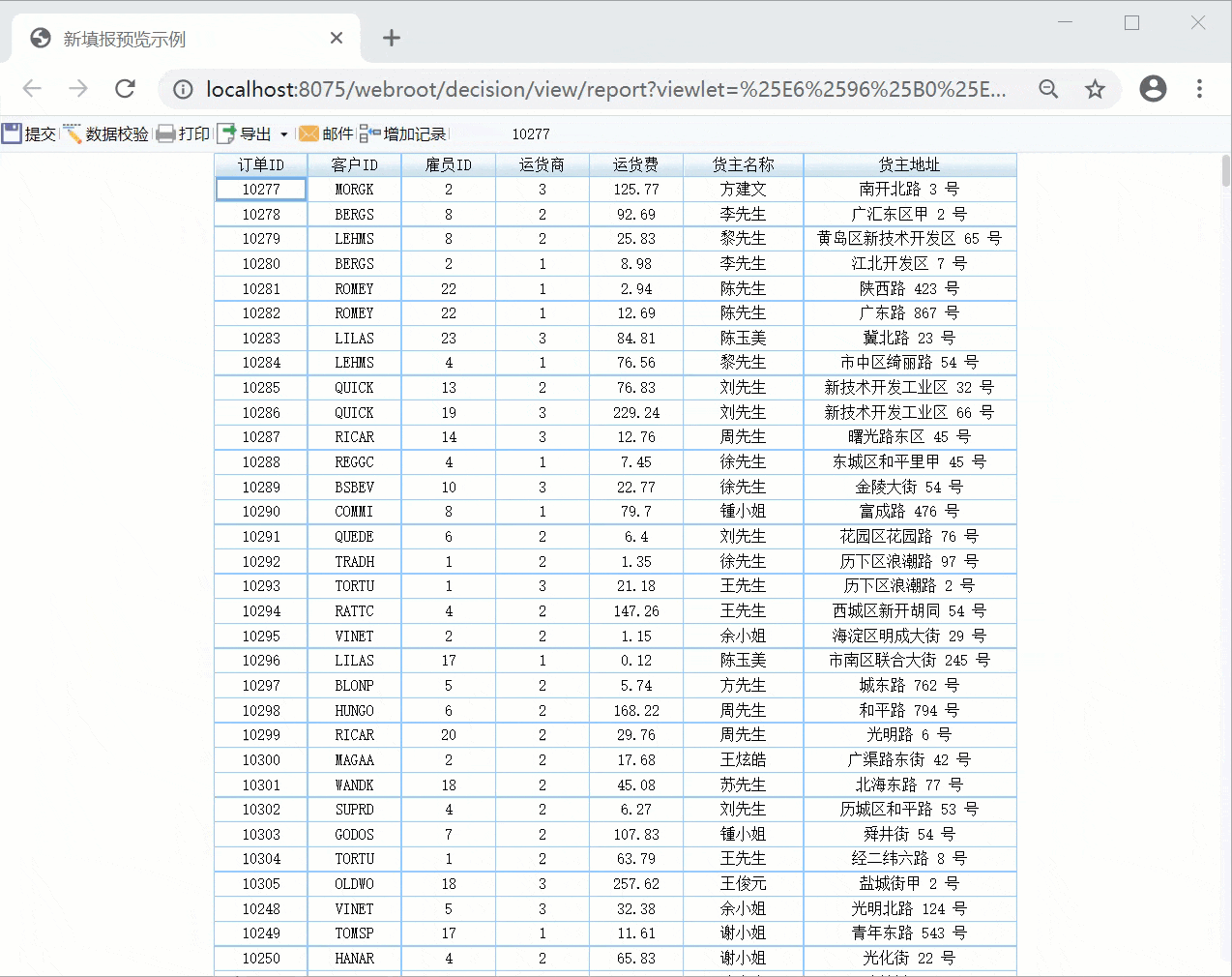Go back to previous page
The image size is (1232, 977).
tap(32, 89)
